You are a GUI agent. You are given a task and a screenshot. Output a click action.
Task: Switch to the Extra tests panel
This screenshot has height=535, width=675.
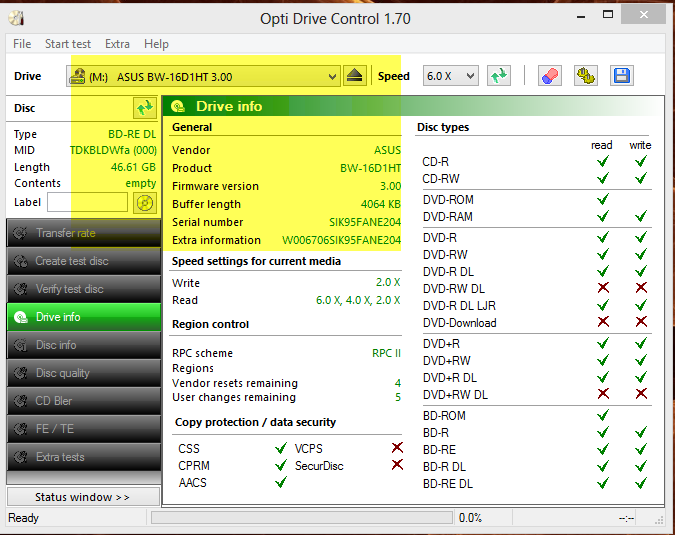84,457
